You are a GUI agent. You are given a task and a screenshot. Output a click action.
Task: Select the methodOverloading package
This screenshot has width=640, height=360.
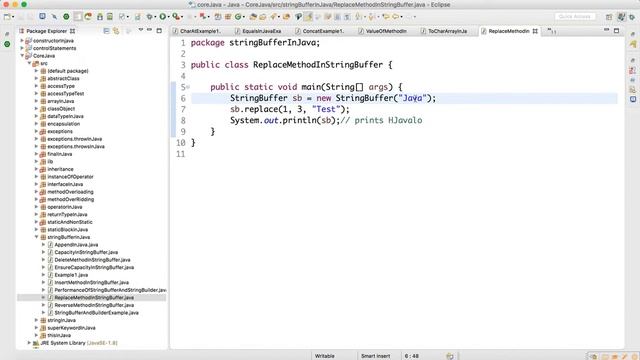70,192
